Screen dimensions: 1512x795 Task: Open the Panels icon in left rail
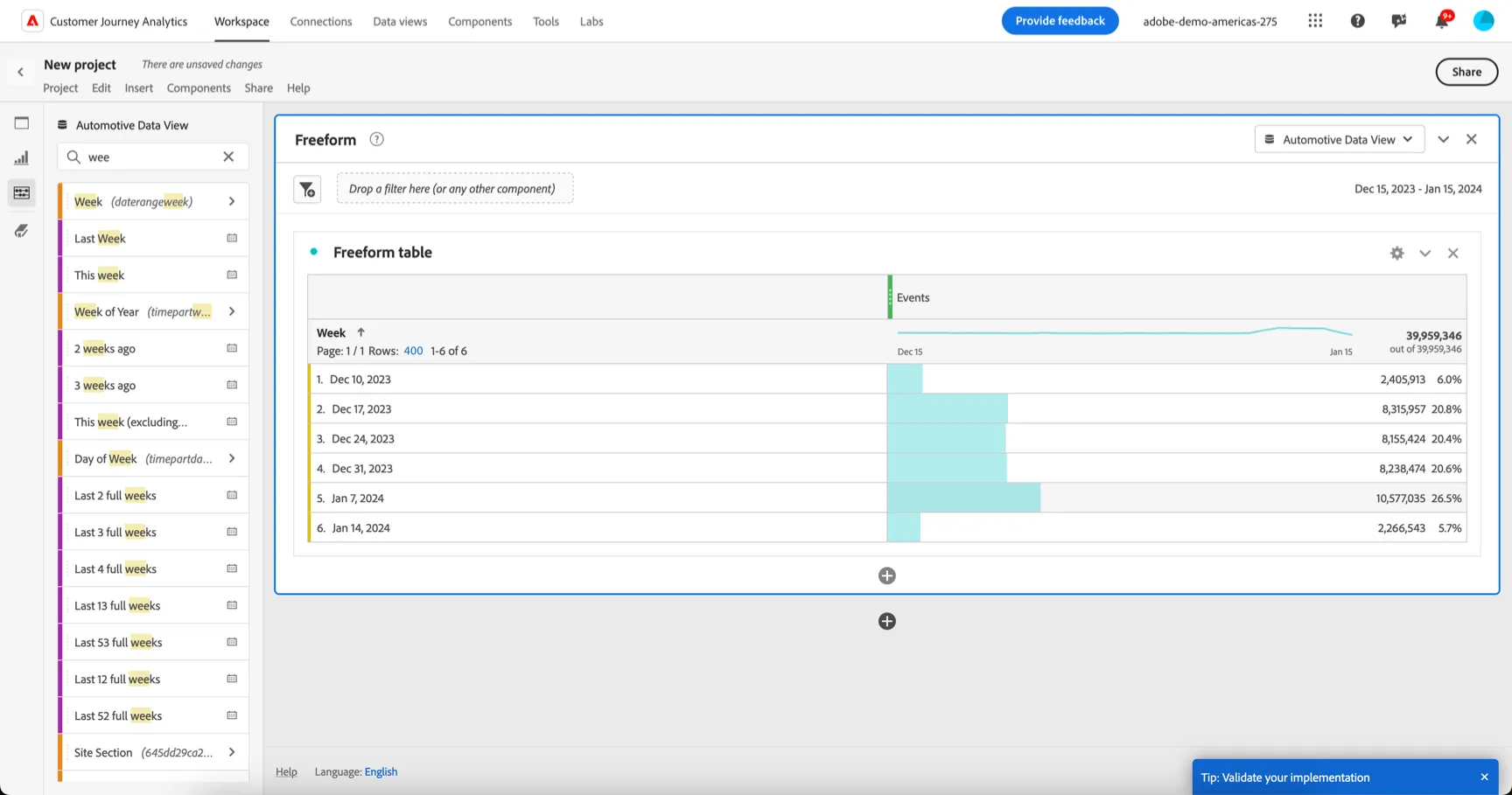tap(22, 123)
